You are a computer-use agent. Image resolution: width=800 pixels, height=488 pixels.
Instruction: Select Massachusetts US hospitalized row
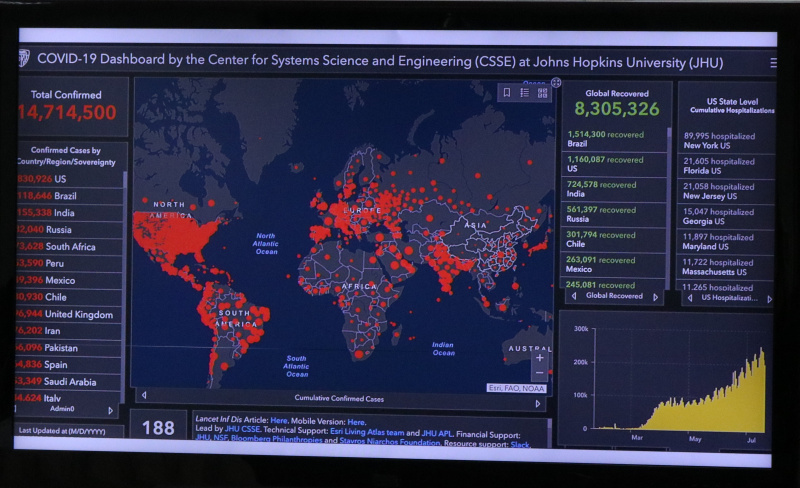727,266
